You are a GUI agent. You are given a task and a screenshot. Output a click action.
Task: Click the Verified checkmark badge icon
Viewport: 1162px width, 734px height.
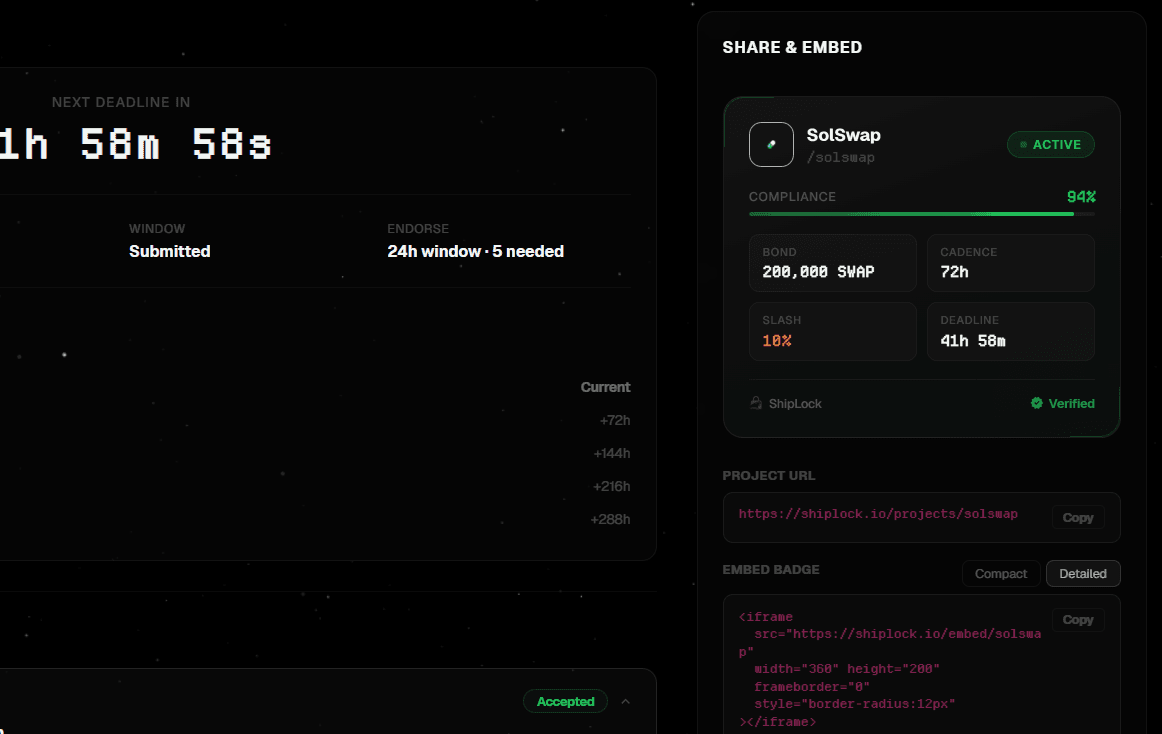pos(1037,403)
